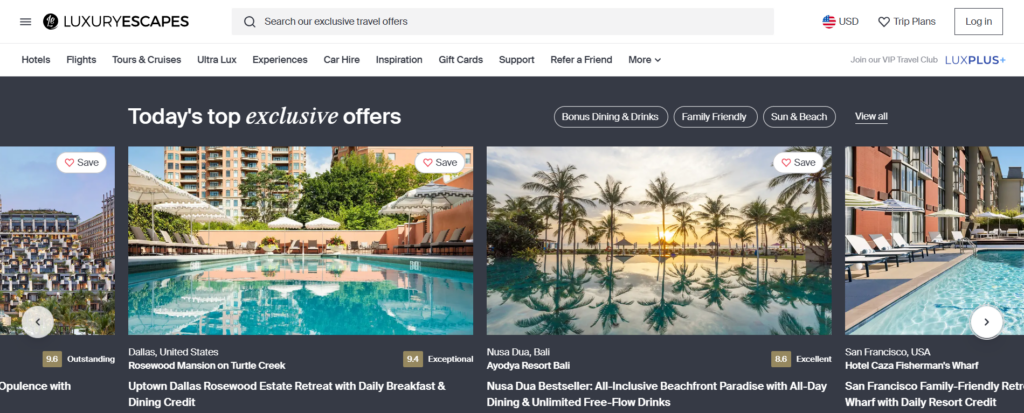
Task: Toggle Save on the leftmost offer card
Action: [x=81, y=163]
